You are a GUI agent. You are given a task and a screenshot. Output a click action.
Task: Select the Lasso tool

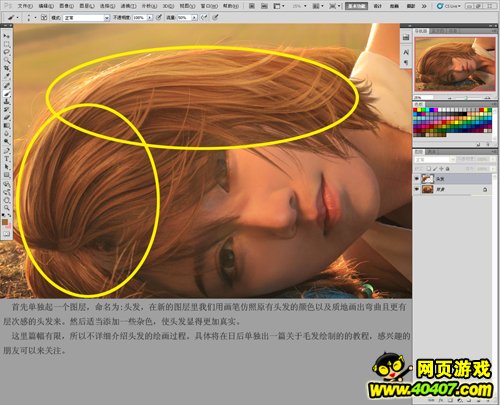coord(6,52)
